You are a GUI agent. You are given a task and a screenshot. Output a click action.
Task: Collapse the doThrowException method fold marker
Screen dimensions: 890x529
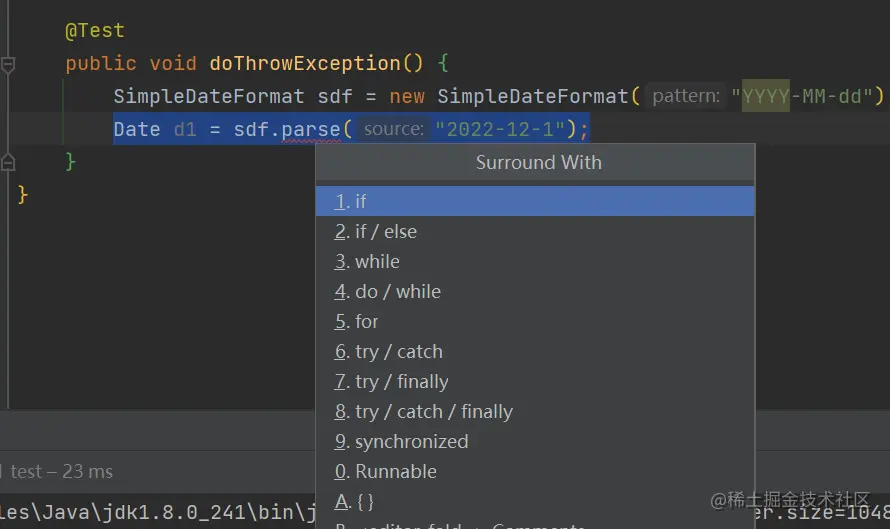pos(8,64)
